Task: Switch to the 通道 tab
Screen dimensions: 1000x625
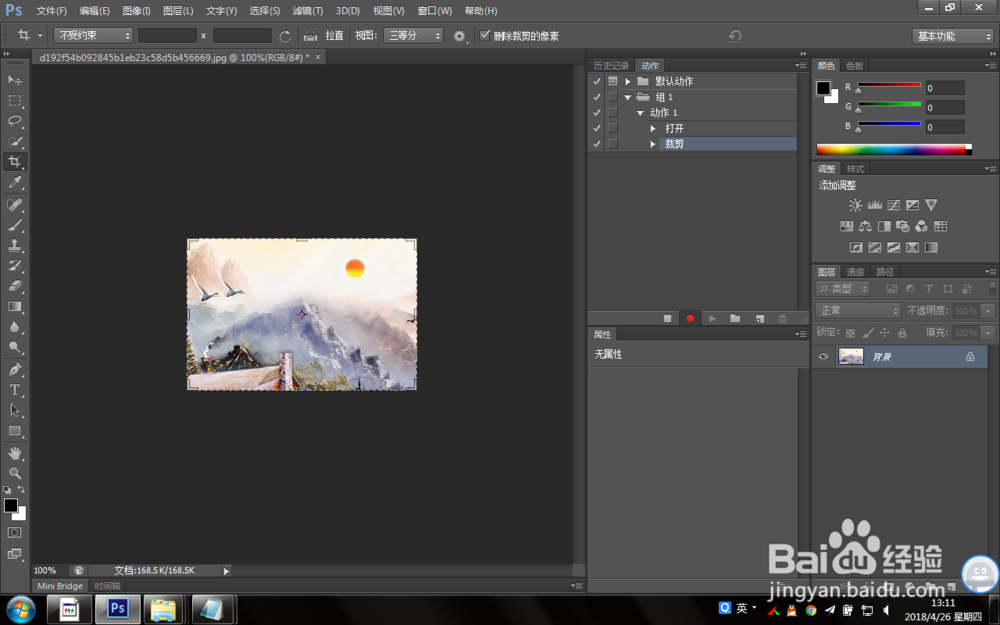Action: tap(855, 272)
